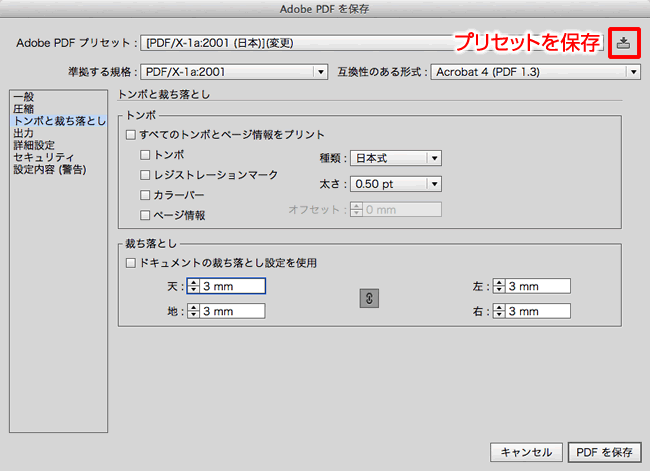The image size is (650, 471).
Task: Click the 天 top bleed input field
Action: 233,286
